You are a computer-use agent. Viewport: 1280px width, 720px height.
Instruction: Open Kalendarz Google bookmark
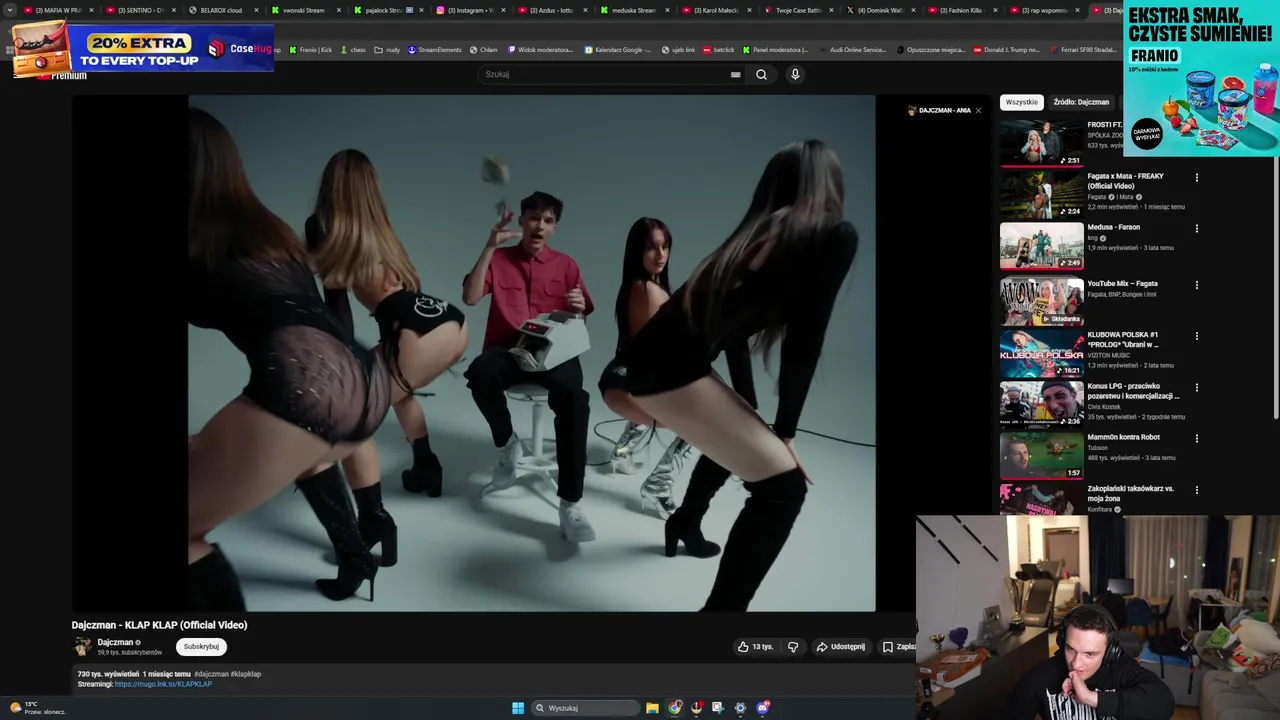pos(617,50)
